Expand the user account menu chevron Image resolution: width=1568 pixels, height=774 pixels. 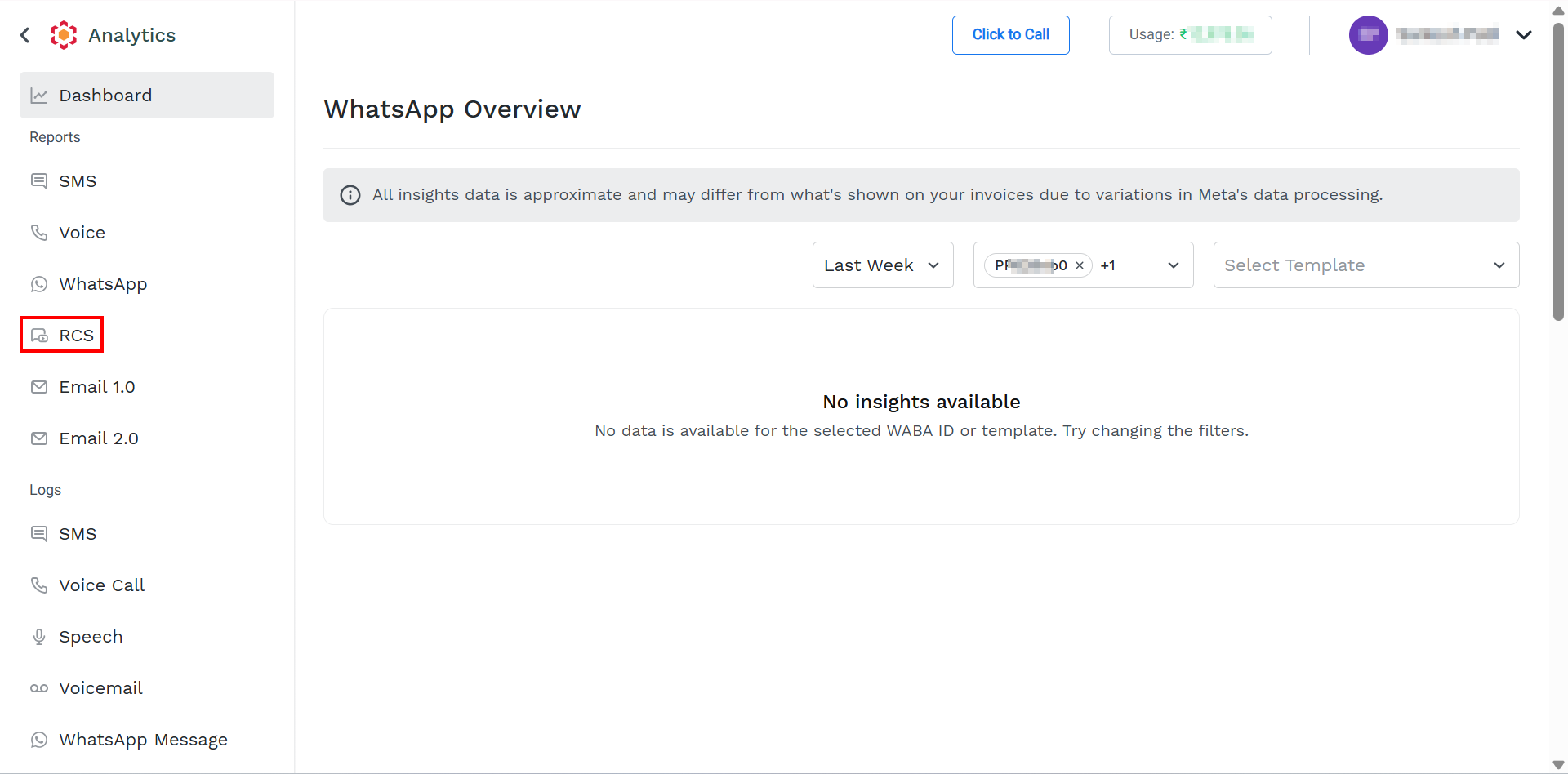(1524, 35)
